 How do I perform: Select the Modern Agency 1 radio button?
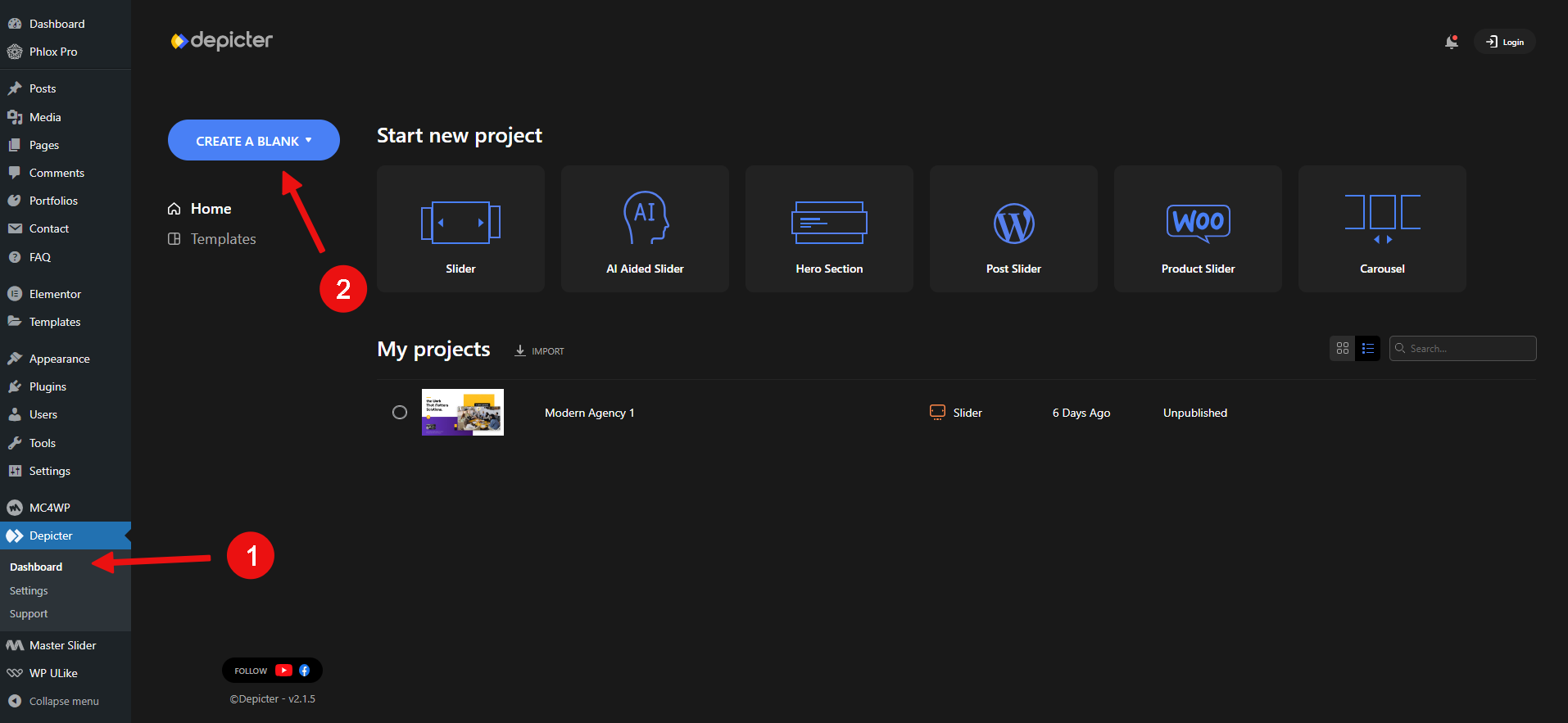click(400, 413)
